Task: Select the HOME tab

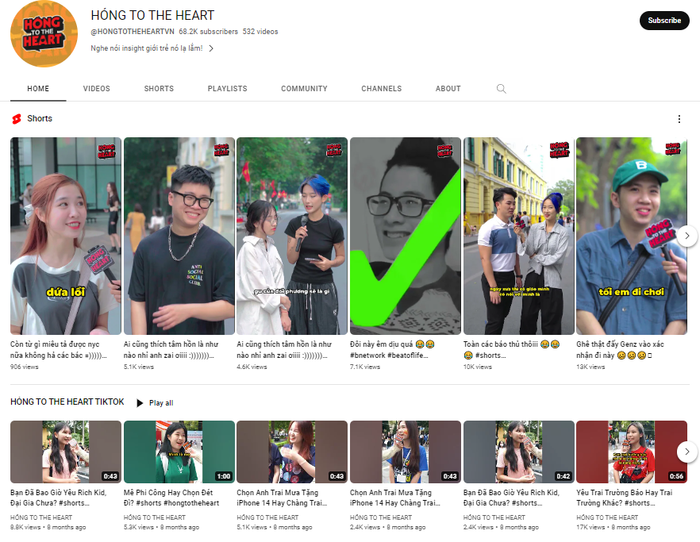Action: (38, 88)
